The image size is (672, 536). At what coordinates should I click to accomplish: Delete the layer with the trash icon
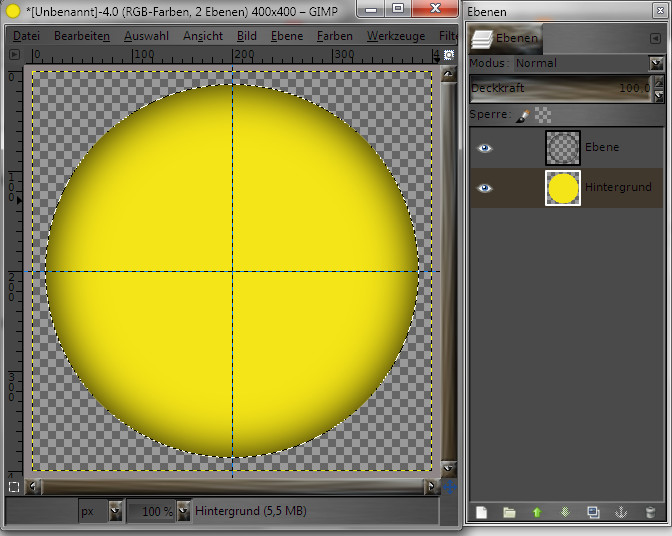click(650, 512)
